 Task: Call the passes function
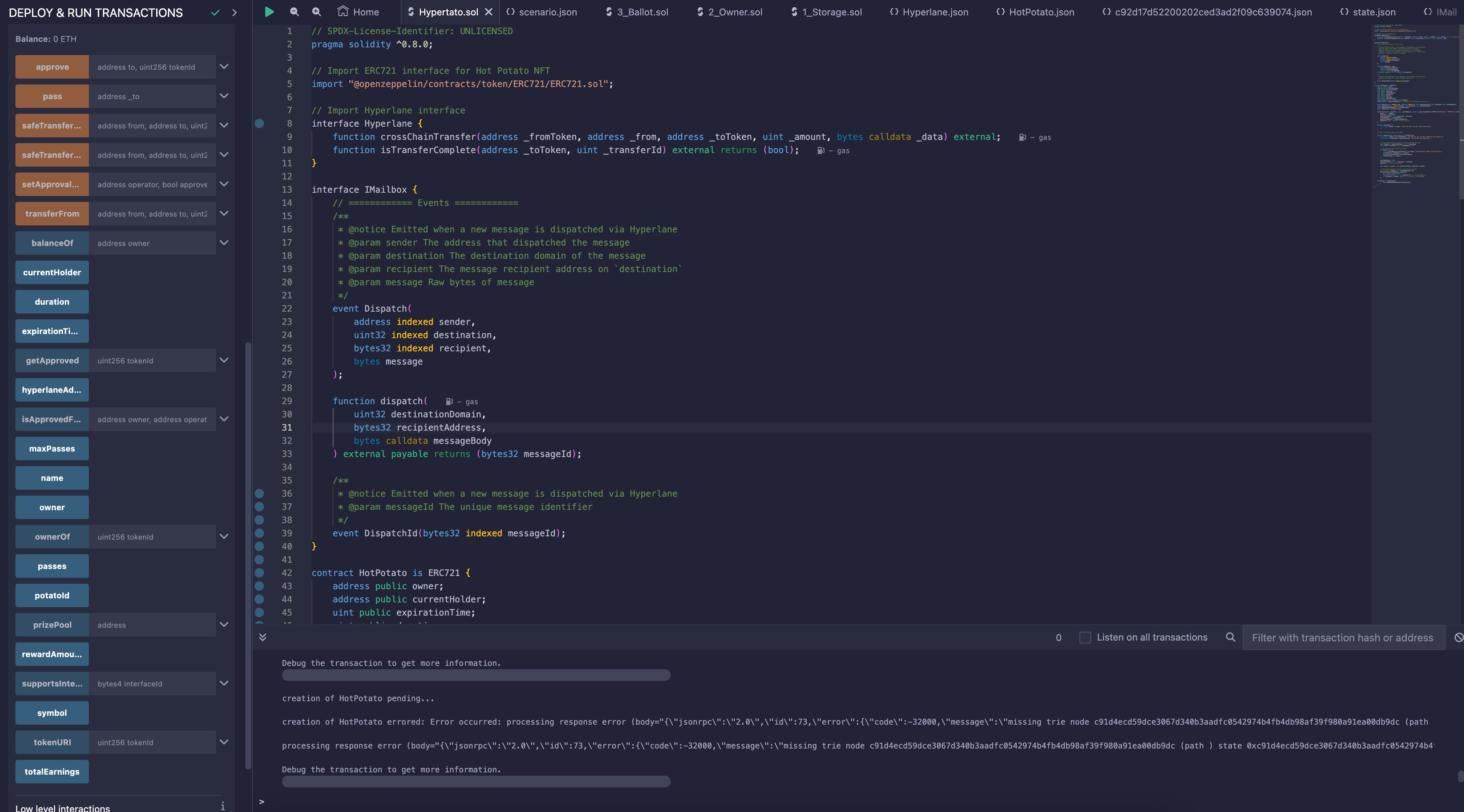pyautogui.click(x=52, y=566)
